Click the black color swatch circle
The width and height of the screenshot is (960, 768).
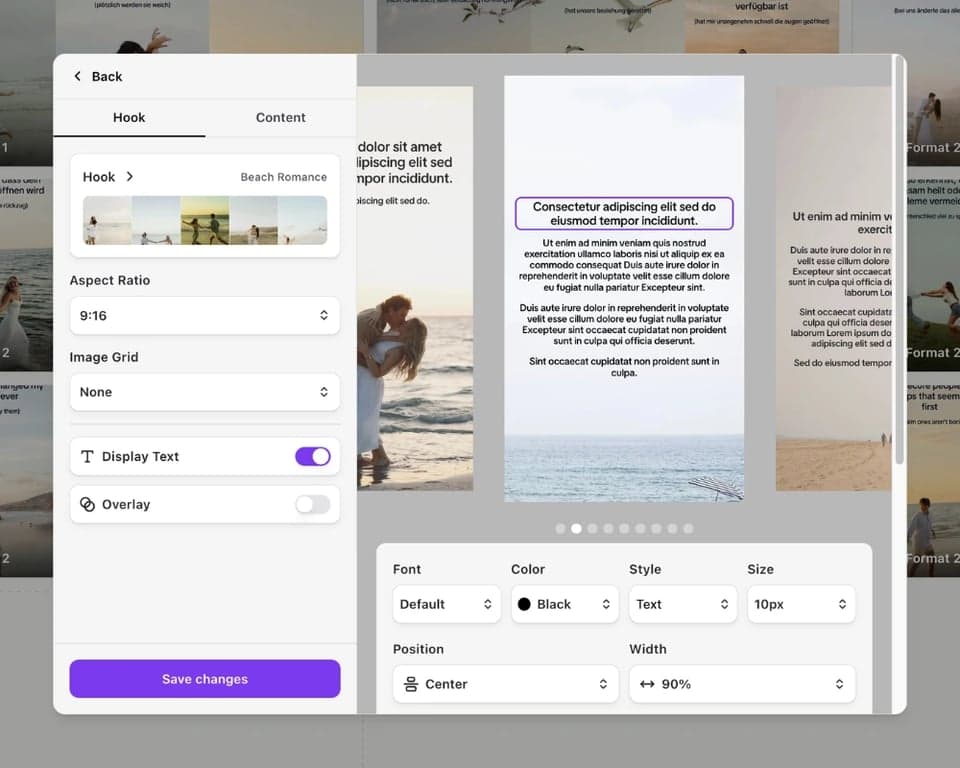524,604
